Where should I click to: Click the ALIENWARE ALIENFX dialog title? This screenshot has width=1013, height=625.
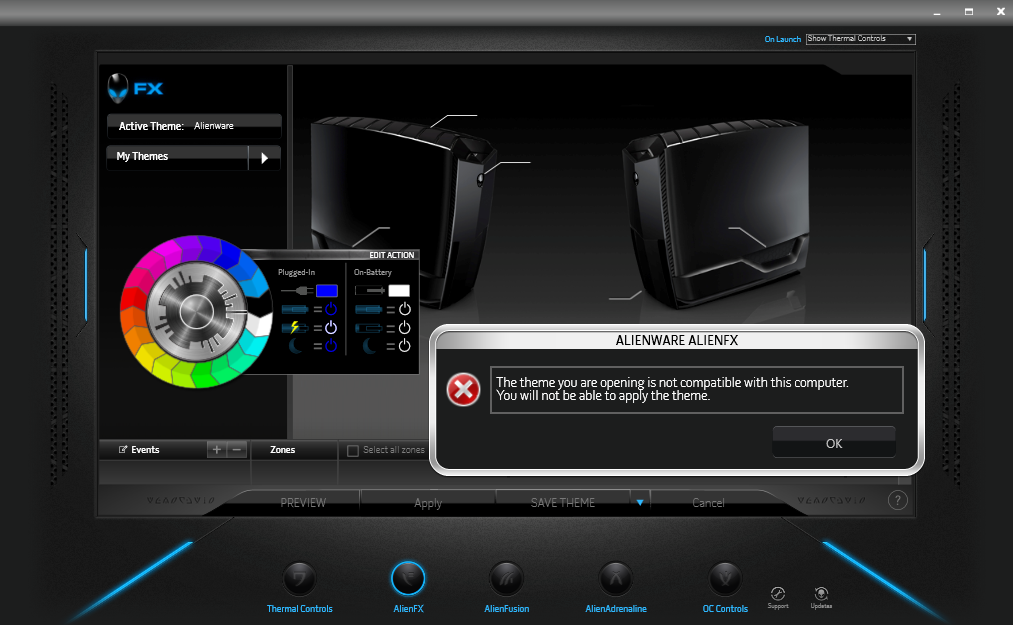click(x=676, y=341)
